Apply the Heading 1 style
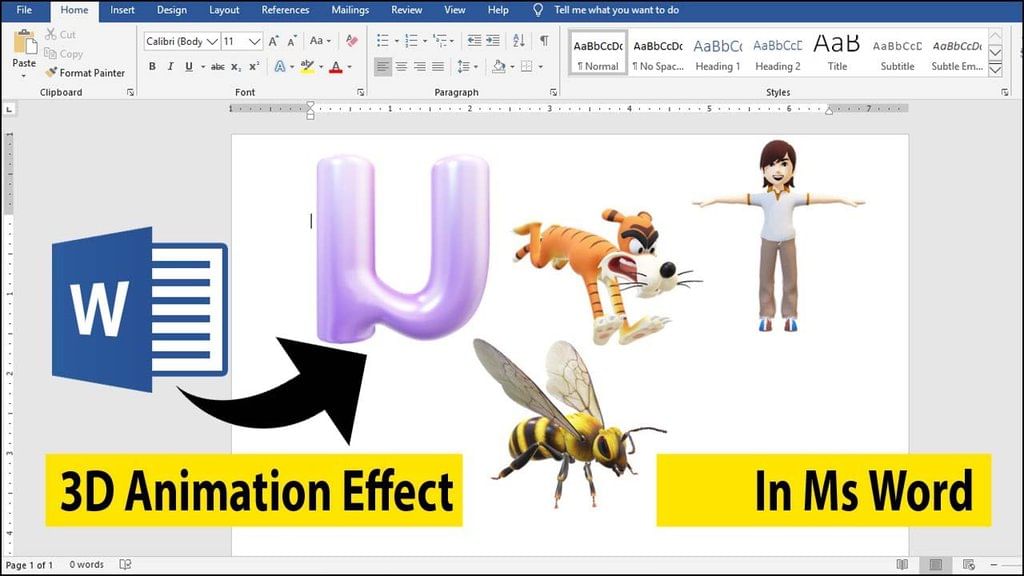 pos(718,52)
